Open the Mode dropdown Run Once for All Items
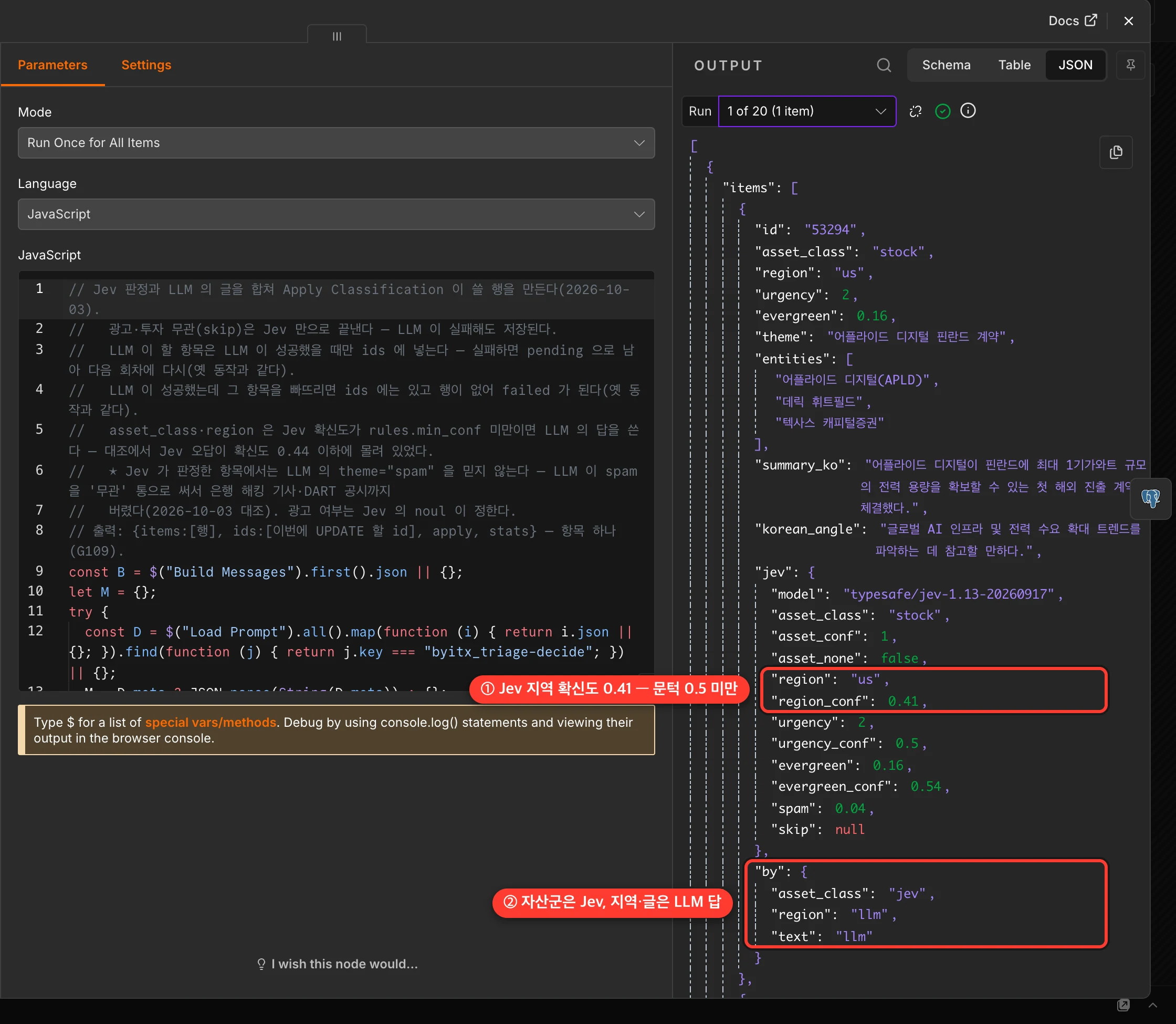Viewport: 1176px width, 1024px height. pyautogui.click(x=336, y=143)
